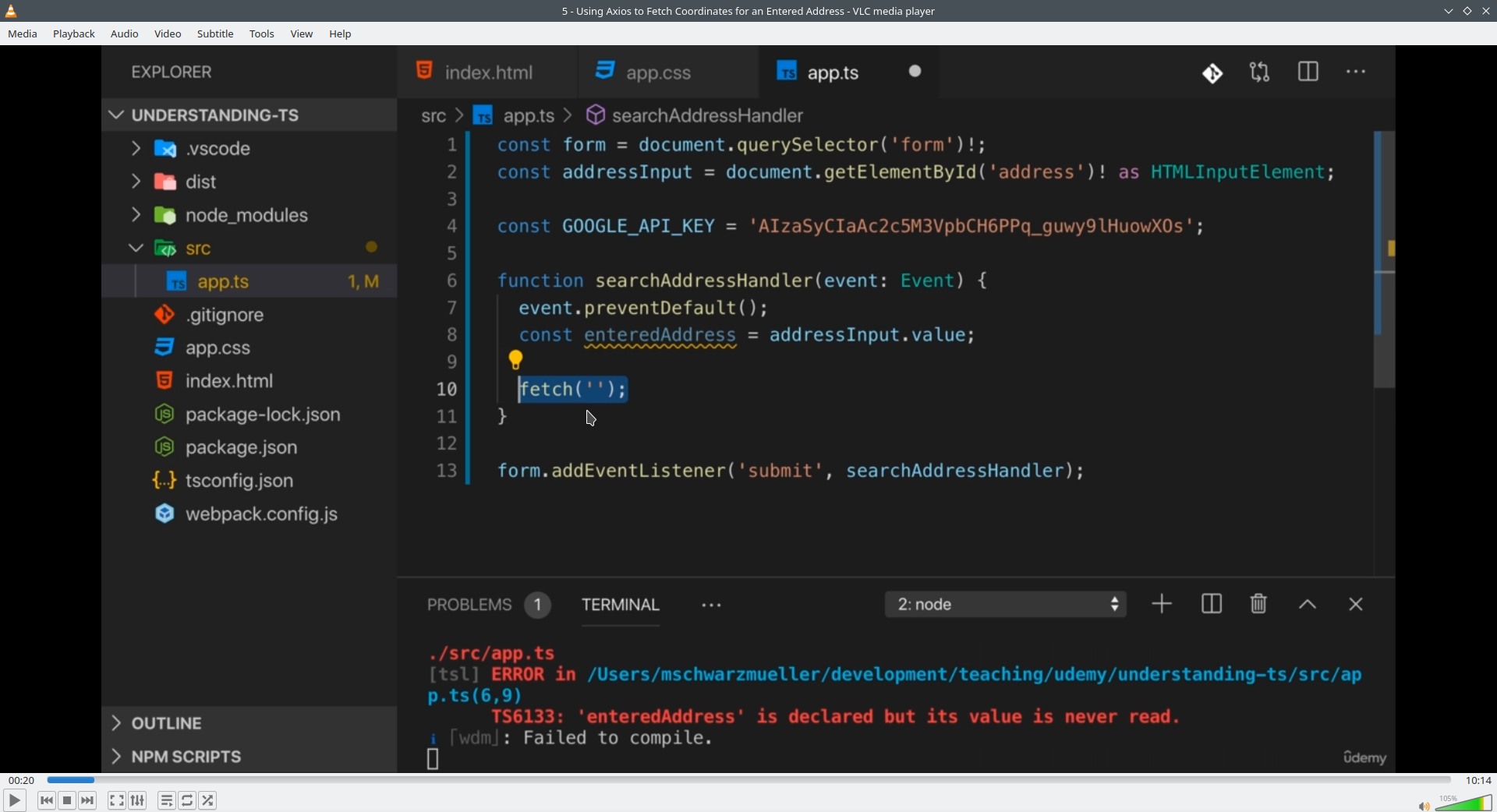This screenshot has height=812, width=1497.
Task: Mute audio with the speaker icon
Action: (x=1424, y=806)
